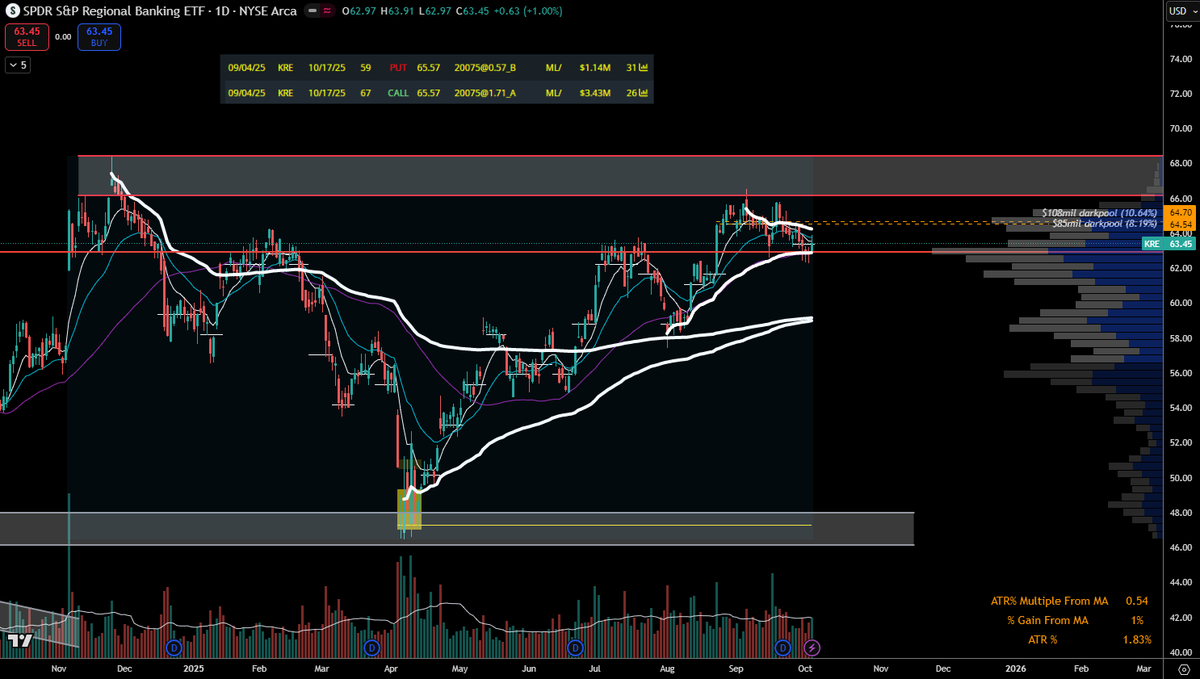Viewport: 1200px width, 679px height.
Task: Click the 2026 label on the time axis
Action: (1015, 667)
